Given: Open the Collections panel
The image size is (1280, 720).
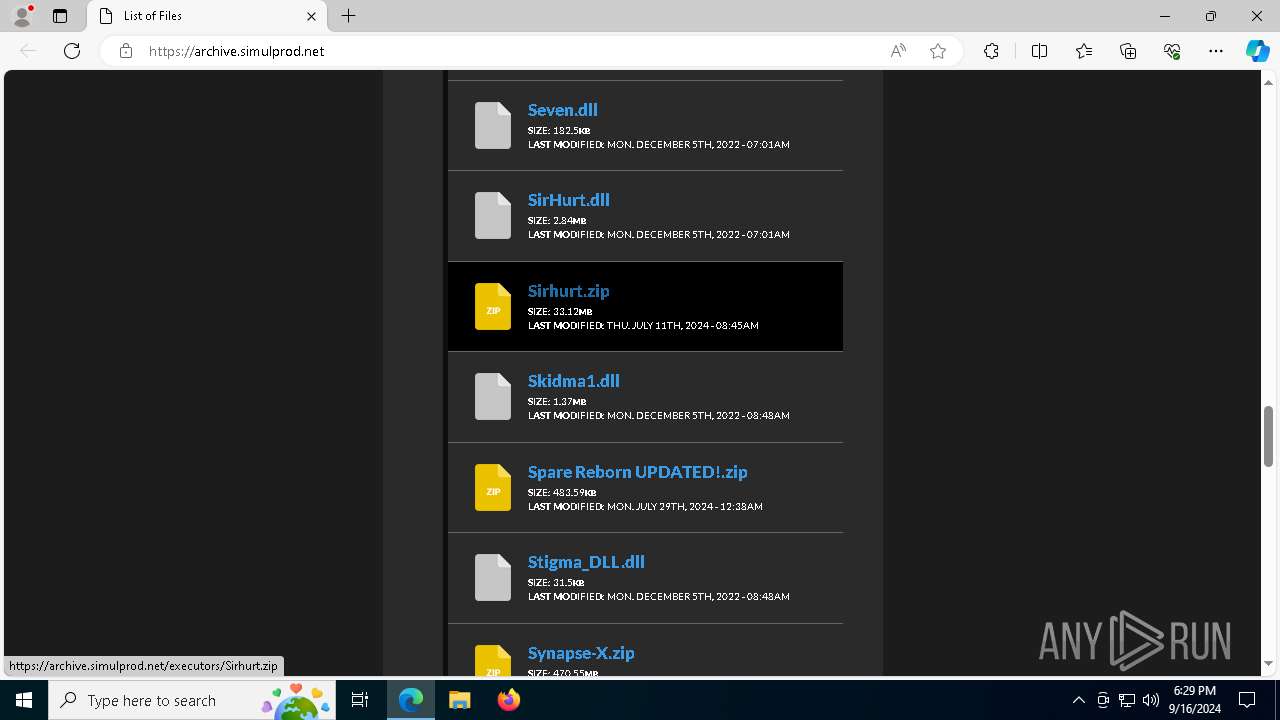Looking at the screenshot, I should tap(1128, 51).
